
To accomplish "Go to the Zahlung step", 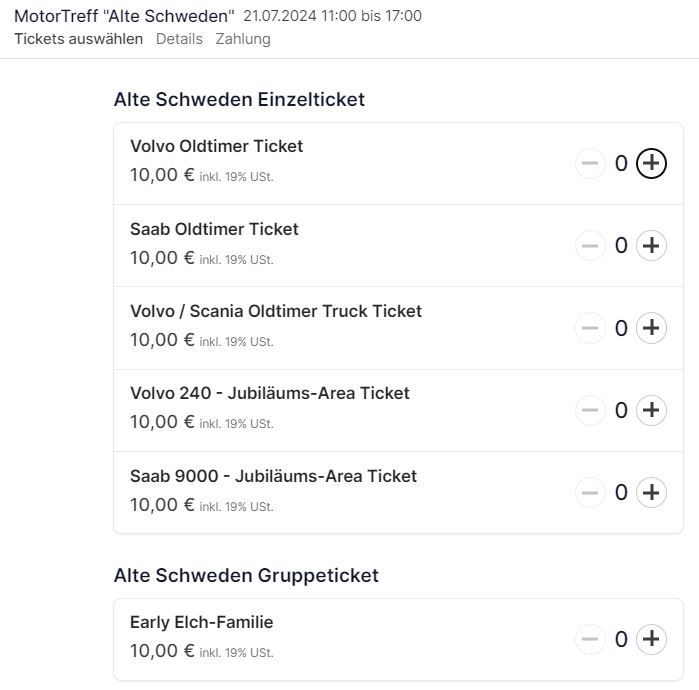I will coord(243,39).
